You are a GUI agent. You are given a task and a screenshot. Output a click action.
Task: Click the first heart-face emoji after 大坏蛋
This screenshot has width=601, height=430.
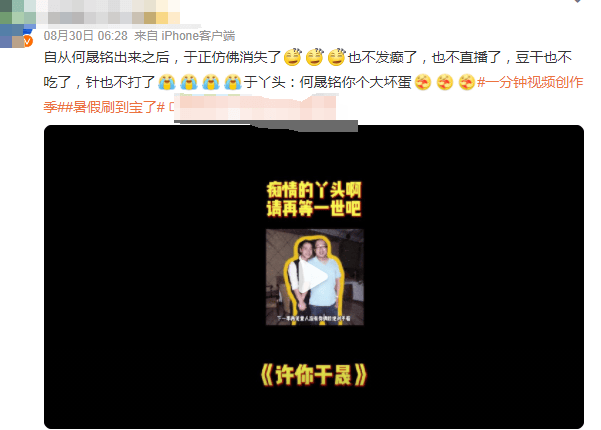423,82
